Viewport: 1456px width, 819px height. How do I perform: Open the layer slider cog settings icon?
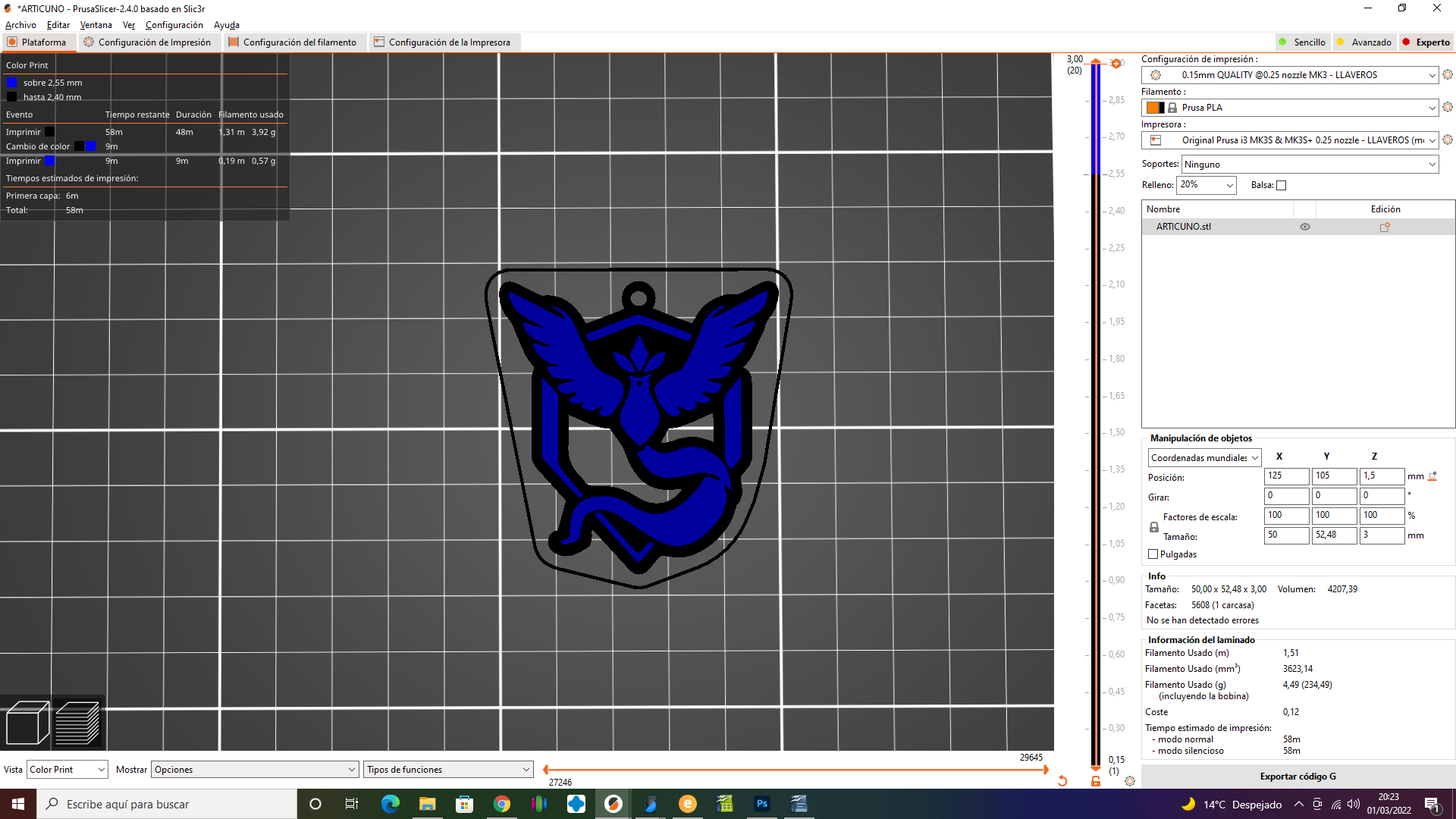(1130, 781)
